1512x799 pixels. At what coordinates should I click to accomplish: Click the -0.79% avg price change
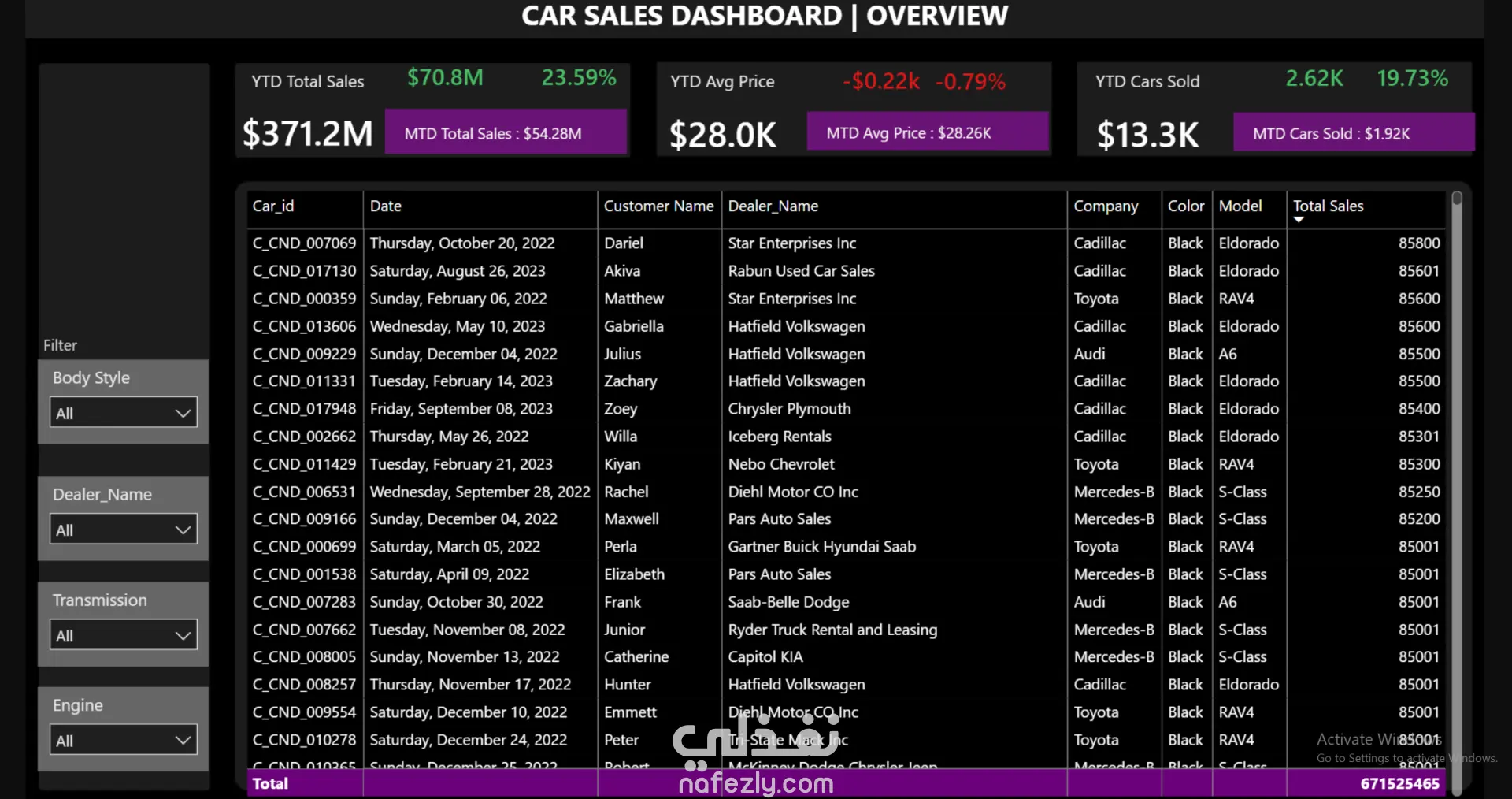(x=970, y=81)
